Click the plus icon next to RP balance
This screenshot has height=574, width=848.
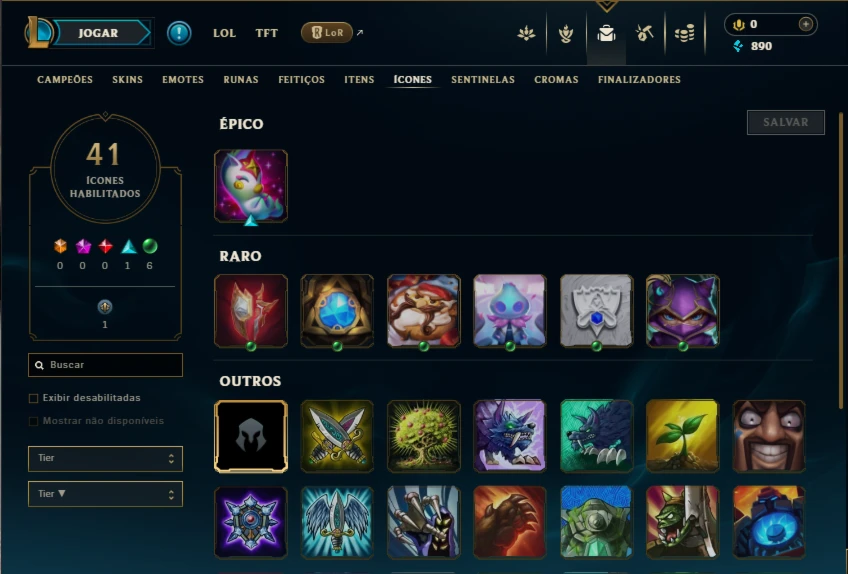click(x=806, y=24)
